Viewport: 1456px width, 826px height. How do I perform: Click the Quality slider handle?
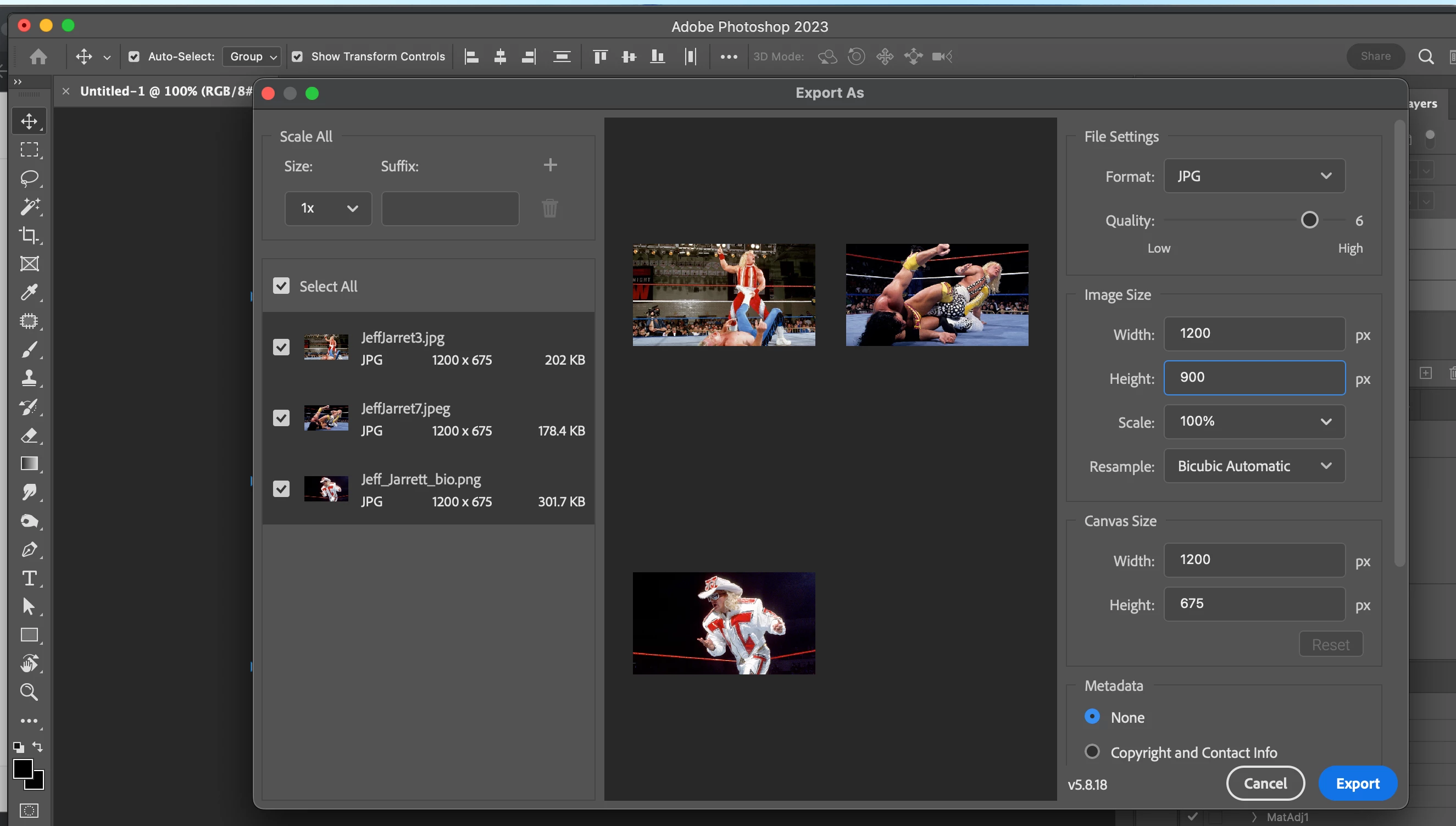coord(1309,220)
